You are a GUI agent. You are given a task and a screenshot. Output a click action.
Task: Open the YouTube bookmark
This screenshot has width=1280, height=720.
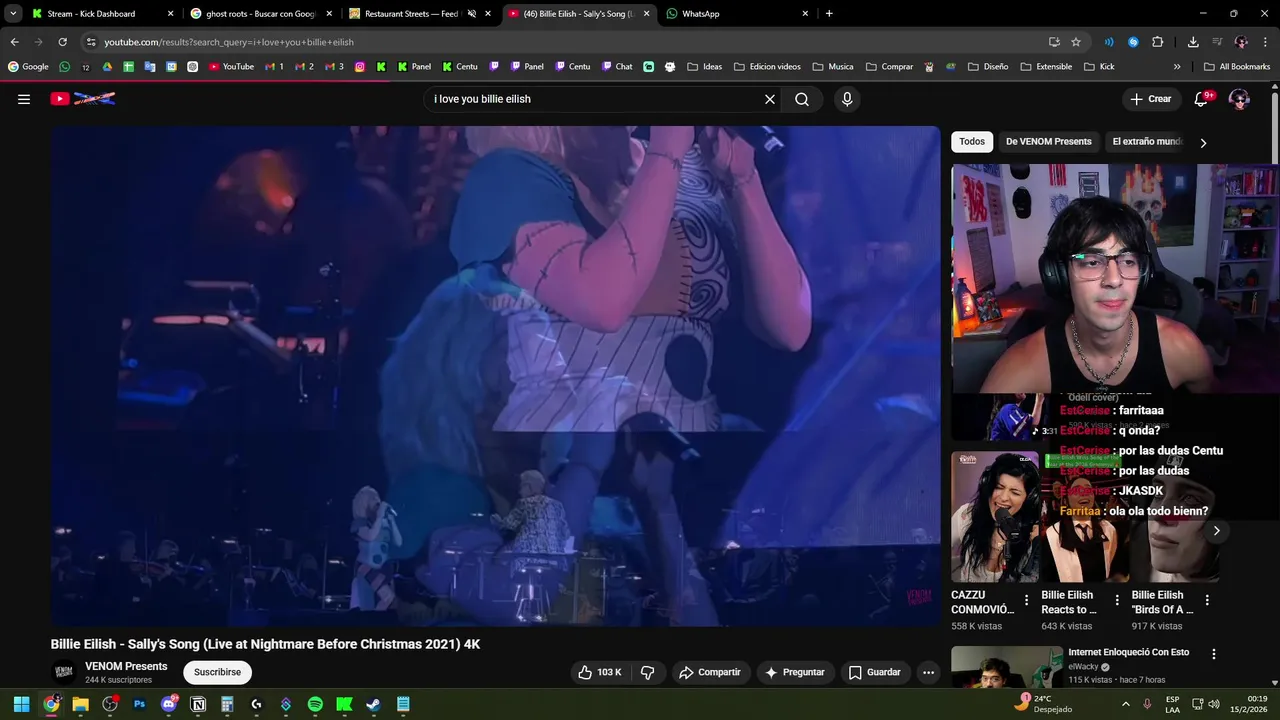click(231, 67)
